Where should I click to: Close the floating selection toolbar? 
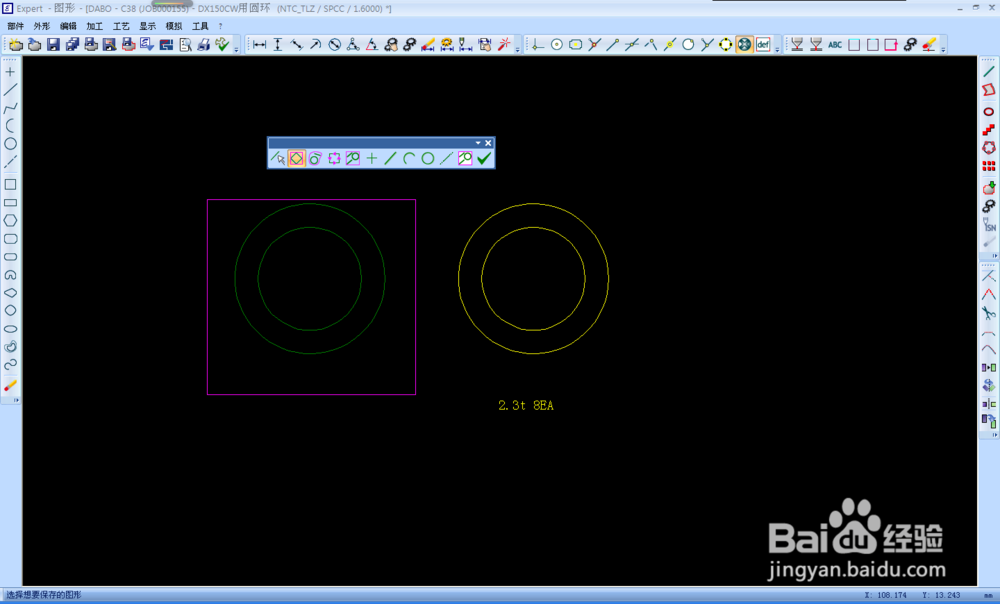[x=489, y=143]
